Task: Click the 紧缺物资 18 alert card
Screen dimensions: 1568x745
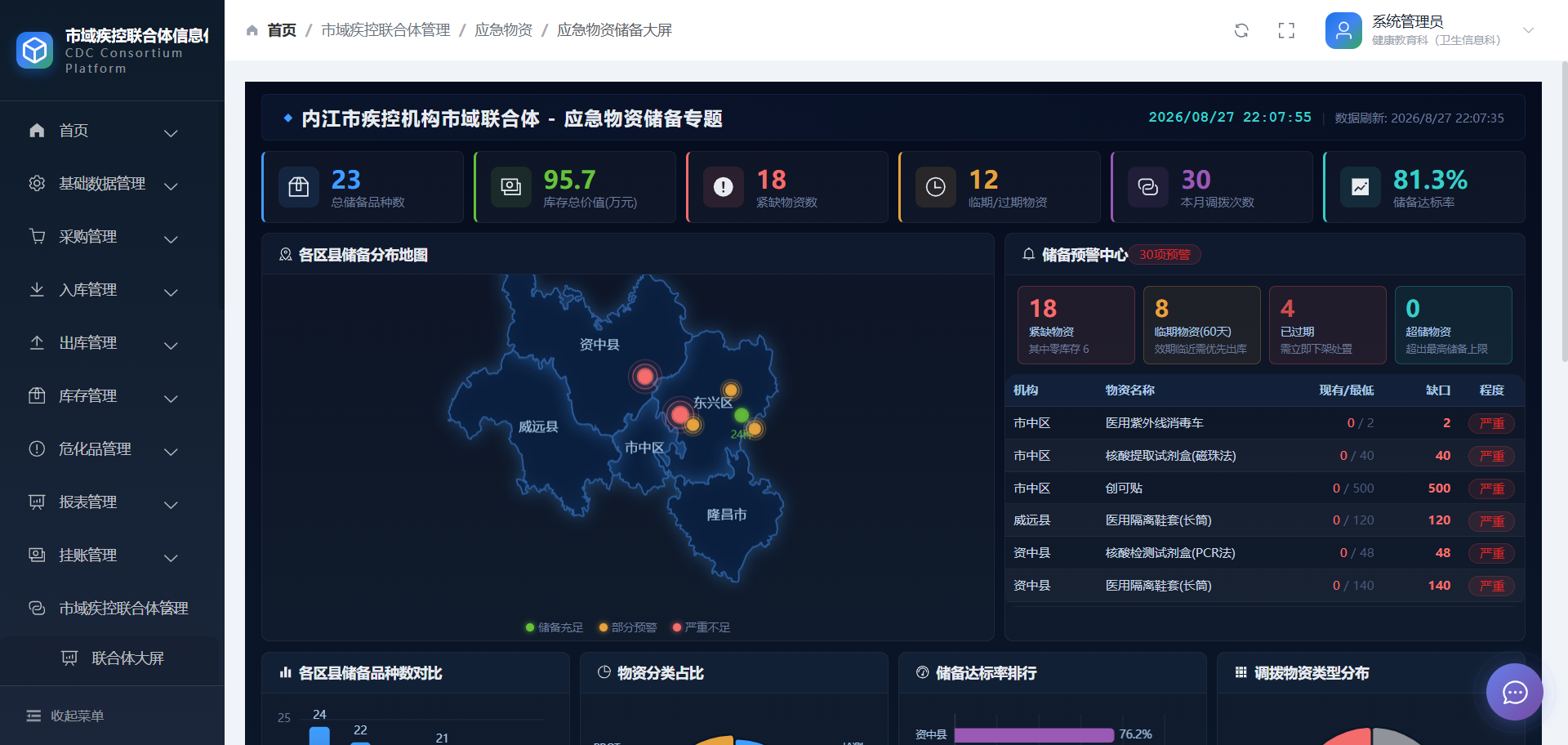Action: [1076, 325]
